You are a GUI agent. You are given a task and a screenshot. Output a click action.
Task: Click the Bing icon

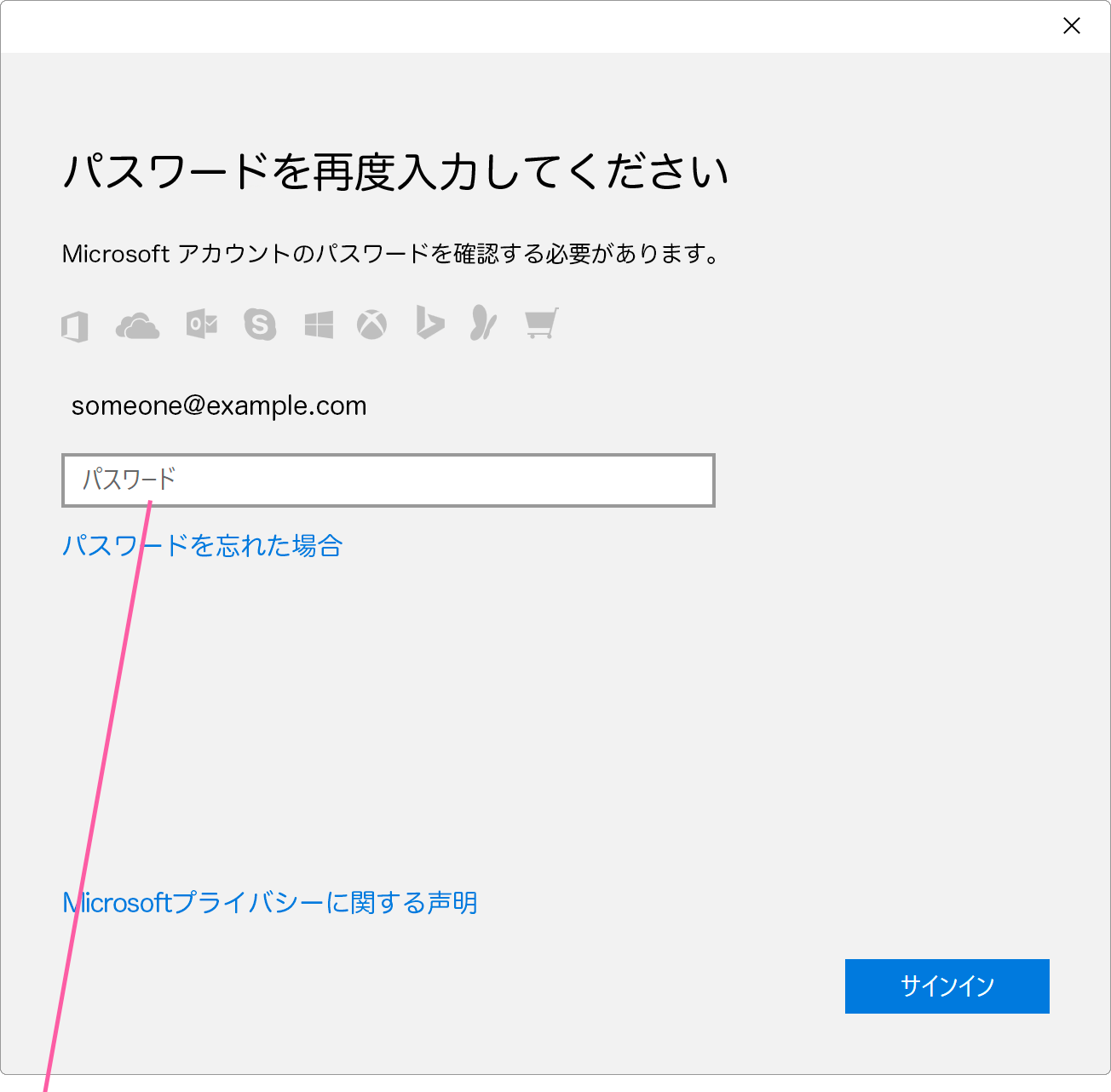point(430,322)
